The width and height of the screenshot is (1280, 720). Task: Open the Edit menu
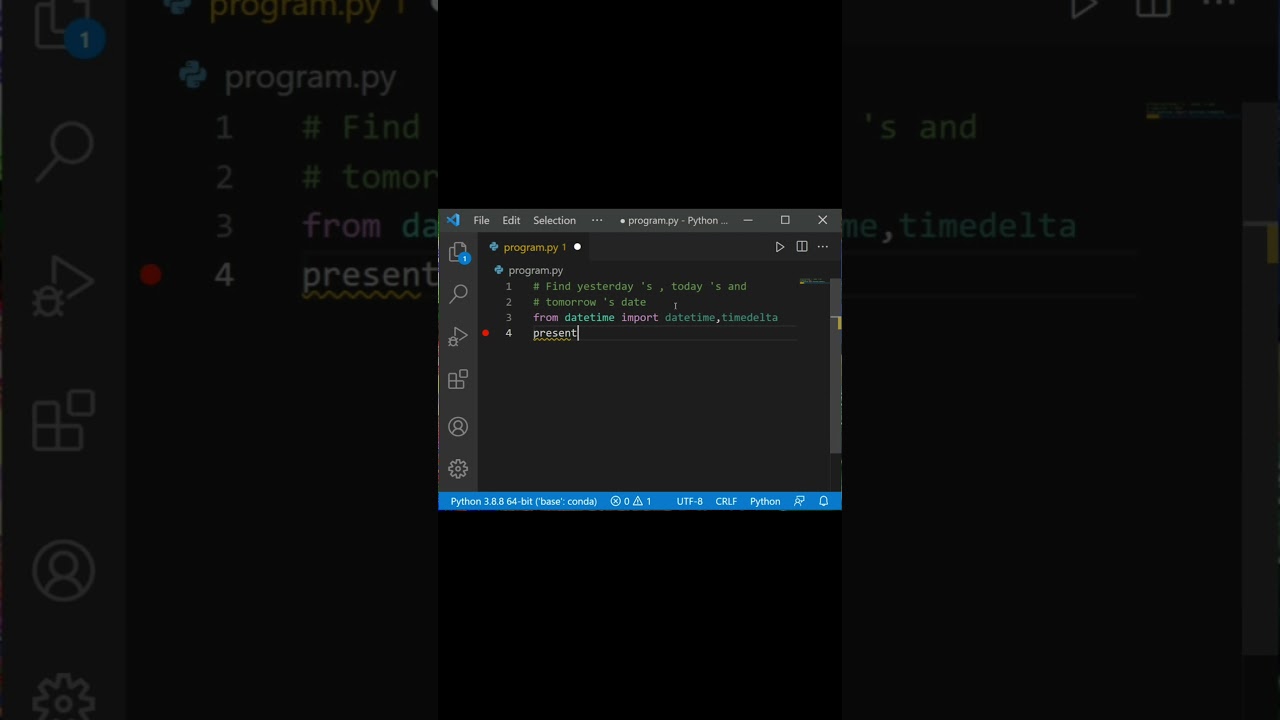(511, 220)
